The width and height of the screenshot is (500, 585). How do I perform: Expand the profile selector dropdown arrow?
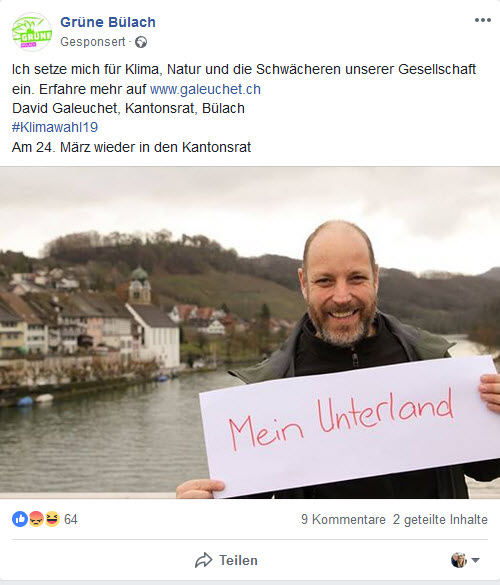click(x=475, y=560)
